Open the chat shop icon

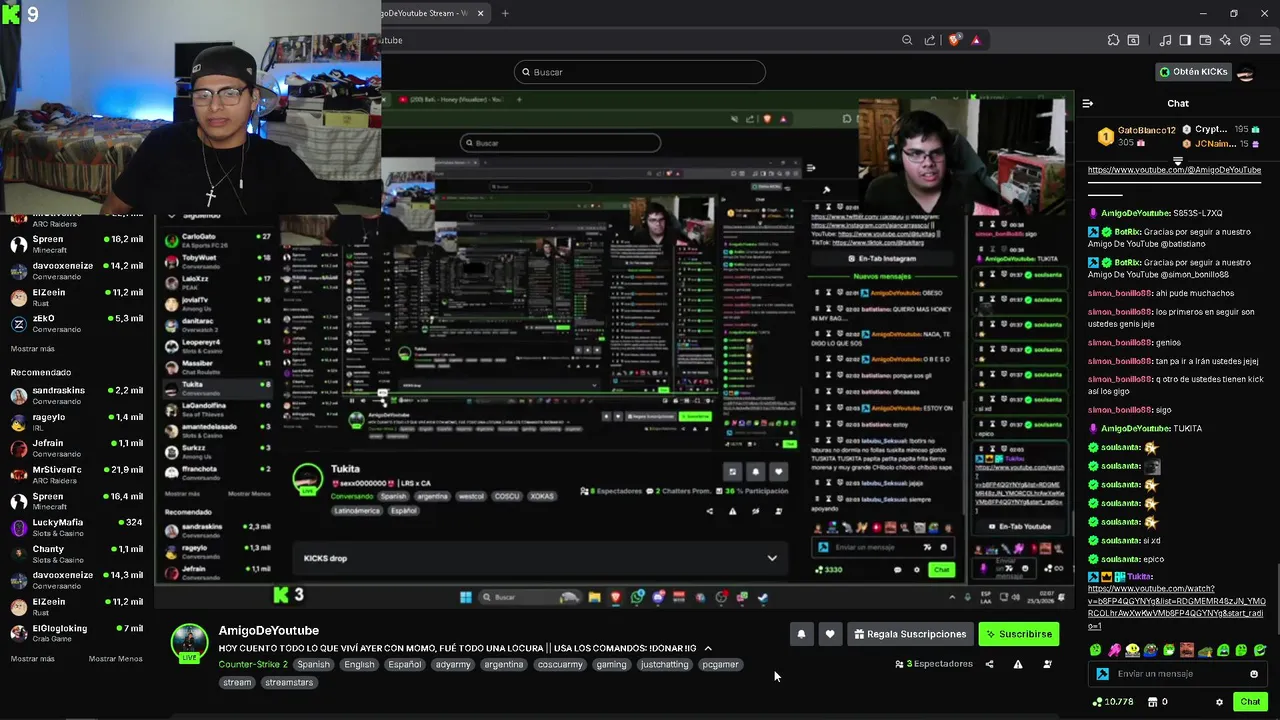(1153, 702)
